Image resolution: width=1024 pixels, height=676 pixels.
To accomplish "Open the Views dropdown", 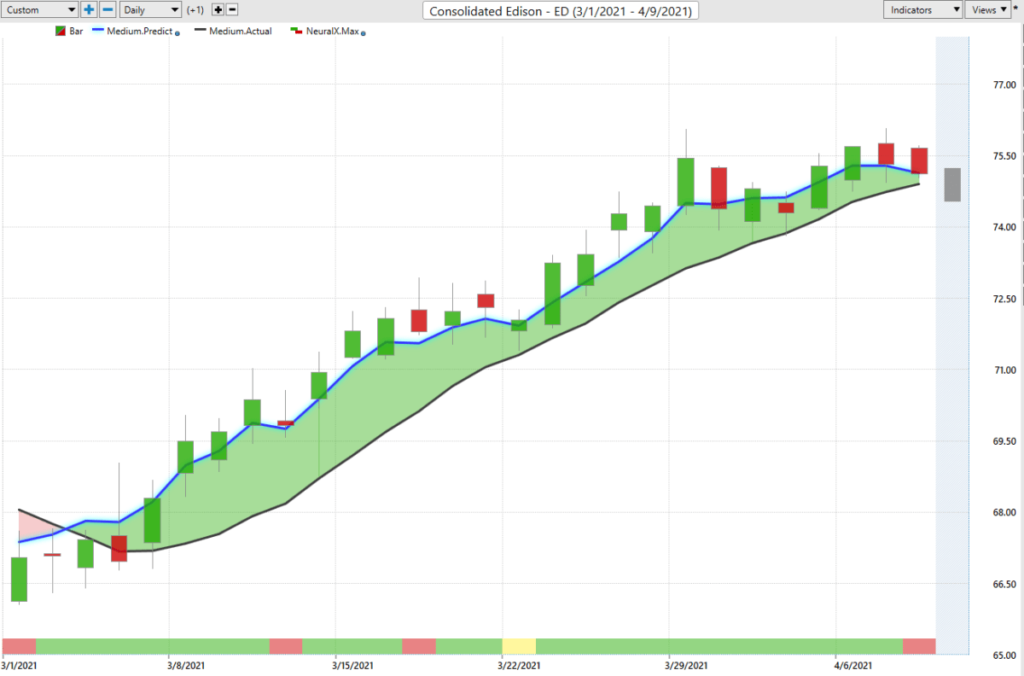I will 989,10.
